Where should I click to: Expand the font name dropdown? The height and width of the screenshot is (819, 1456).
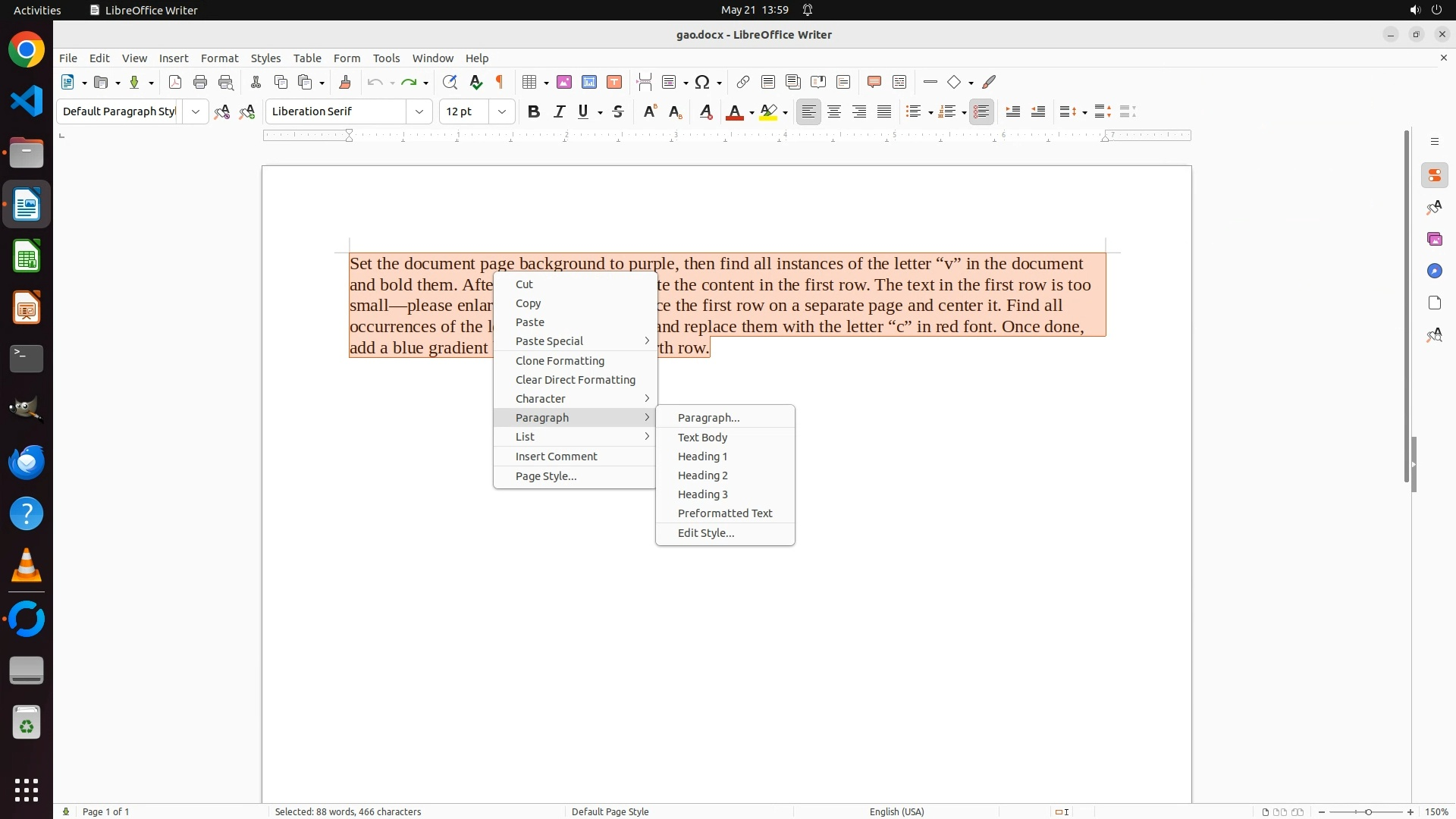click(419, 111)
